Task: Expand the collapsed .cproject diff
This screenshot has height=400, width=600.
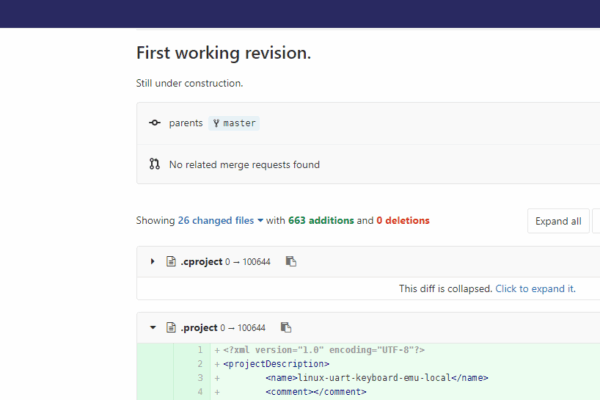Action: point(153,261)
